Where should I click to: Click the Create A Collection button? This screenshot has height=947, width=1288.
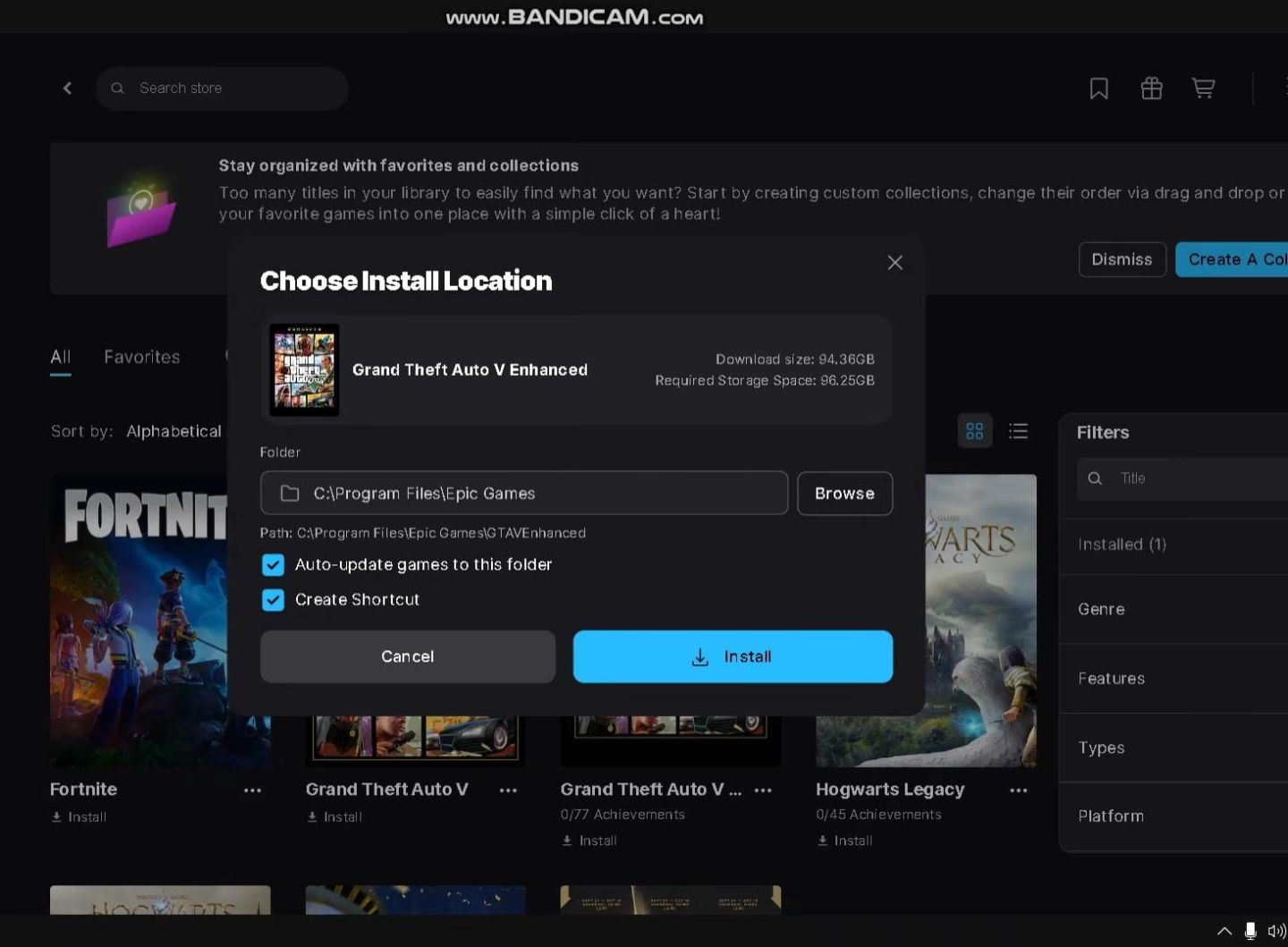[x=1233, y=259]
